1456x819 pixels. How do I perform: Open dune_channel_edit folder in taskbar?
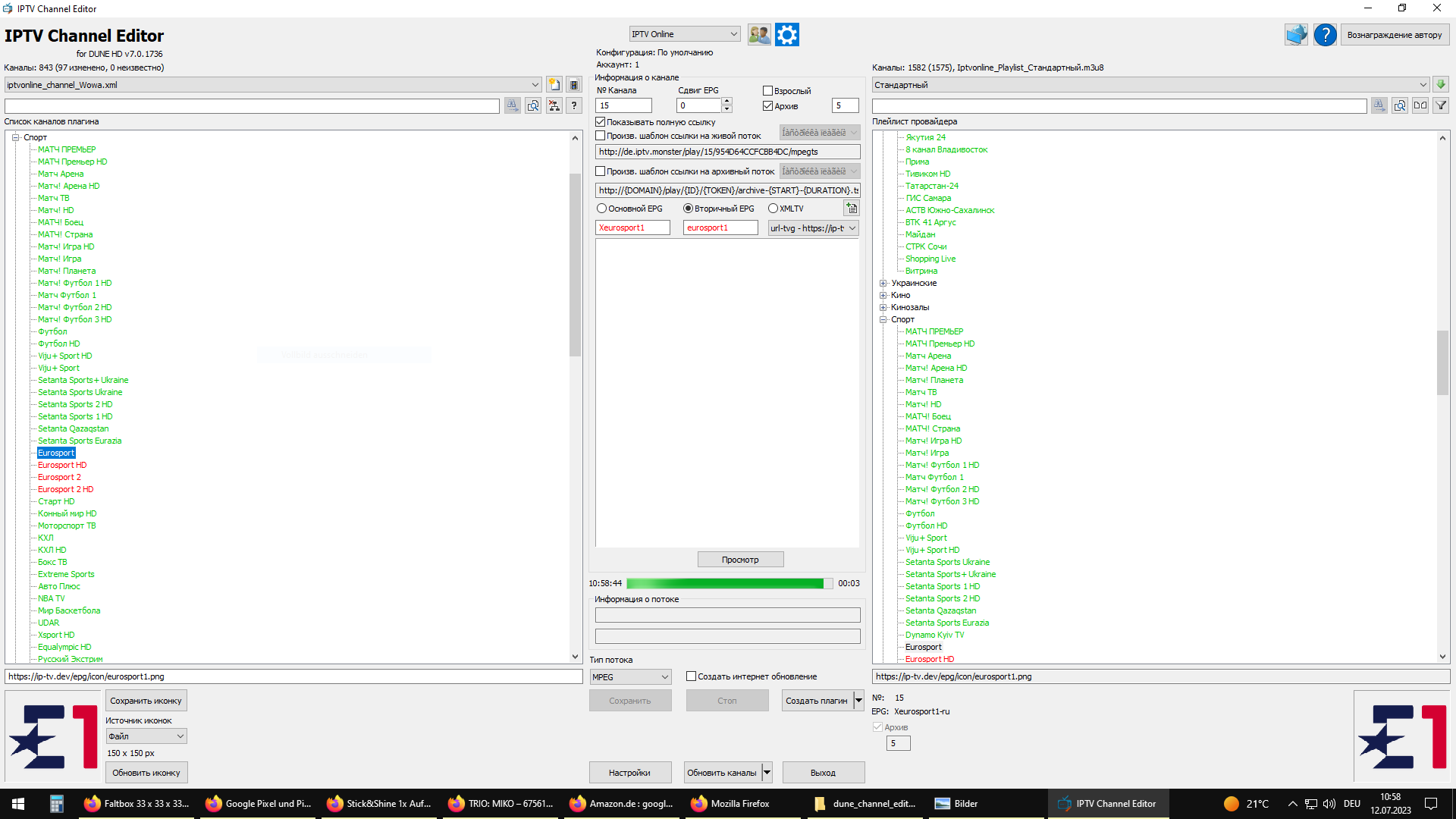click(x=866, y=804)
